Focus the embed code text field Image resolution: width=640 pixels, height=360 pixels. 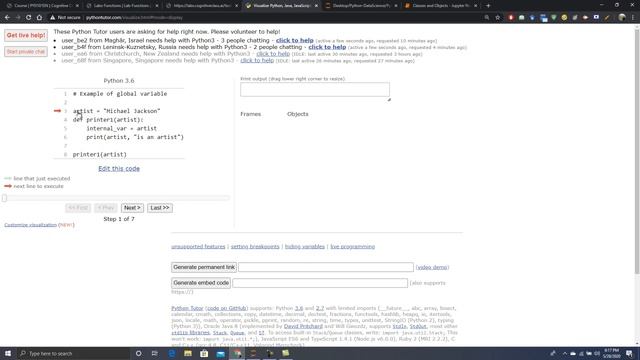coord(320,283)
